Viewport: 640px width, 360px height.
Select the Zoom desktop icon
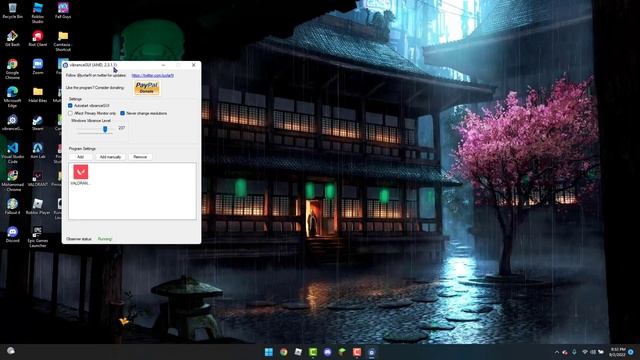click(38, 66)
